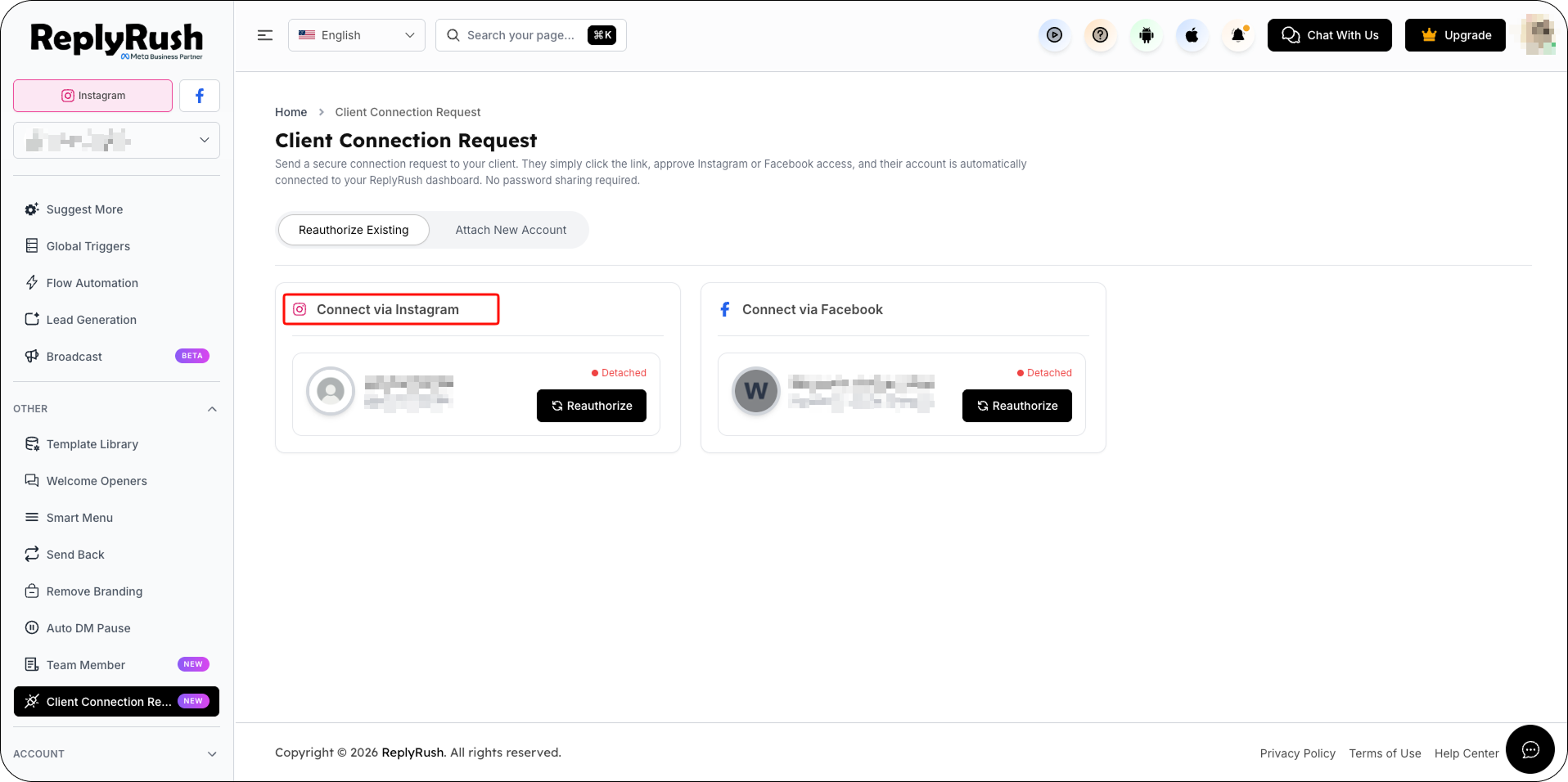
Task: Click the Send Back arrows icon
Action: [32, 555]
